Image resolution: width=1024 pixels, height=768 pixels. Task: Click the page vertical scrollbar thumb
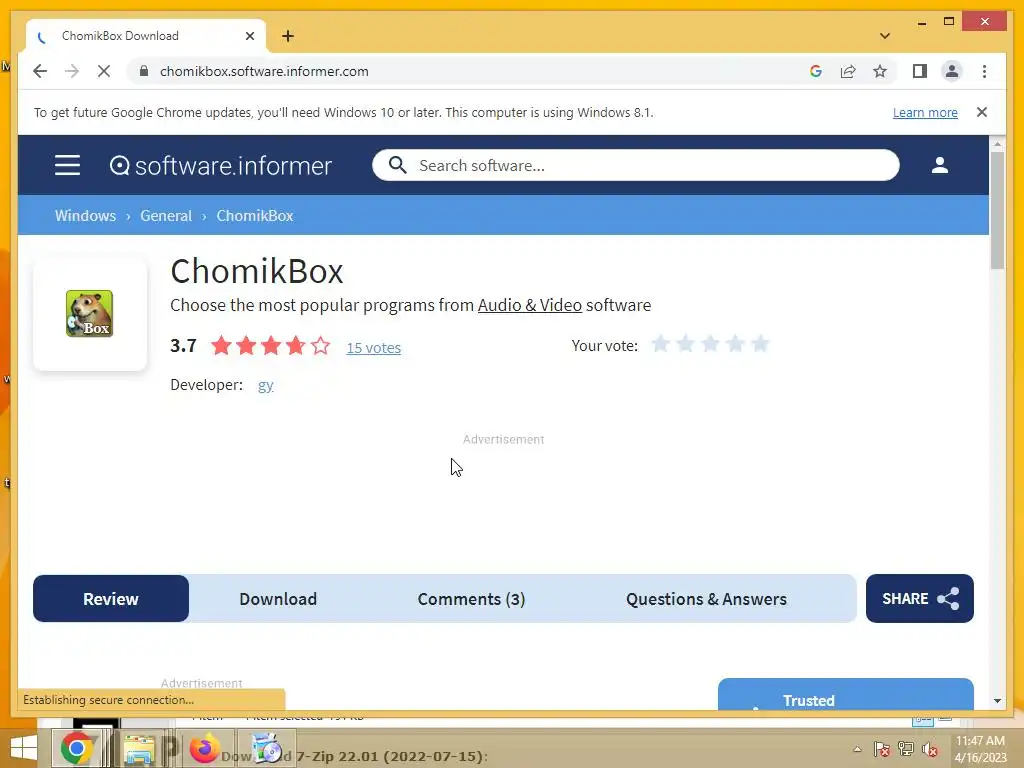coord(997,210)
